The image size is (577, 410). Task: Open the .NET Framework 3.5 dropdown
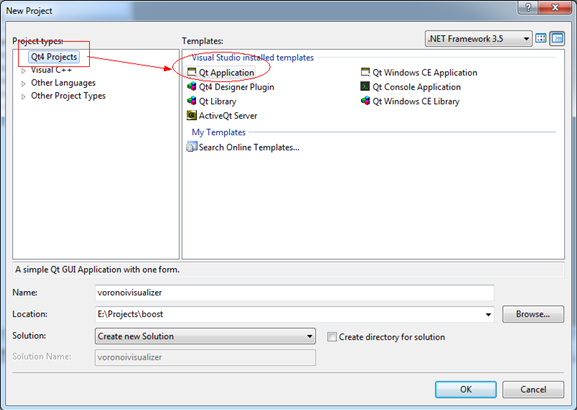pyautogui.click(x=478, y=39)
